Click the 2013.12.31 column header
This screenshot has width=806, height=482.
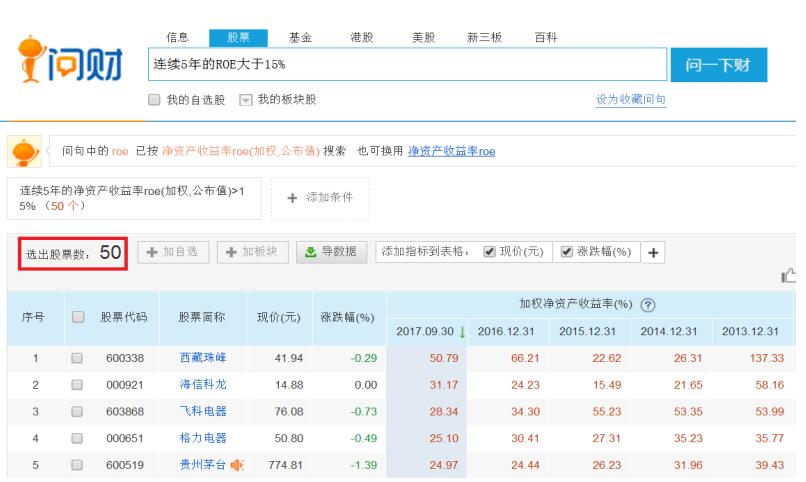[750, 332]
